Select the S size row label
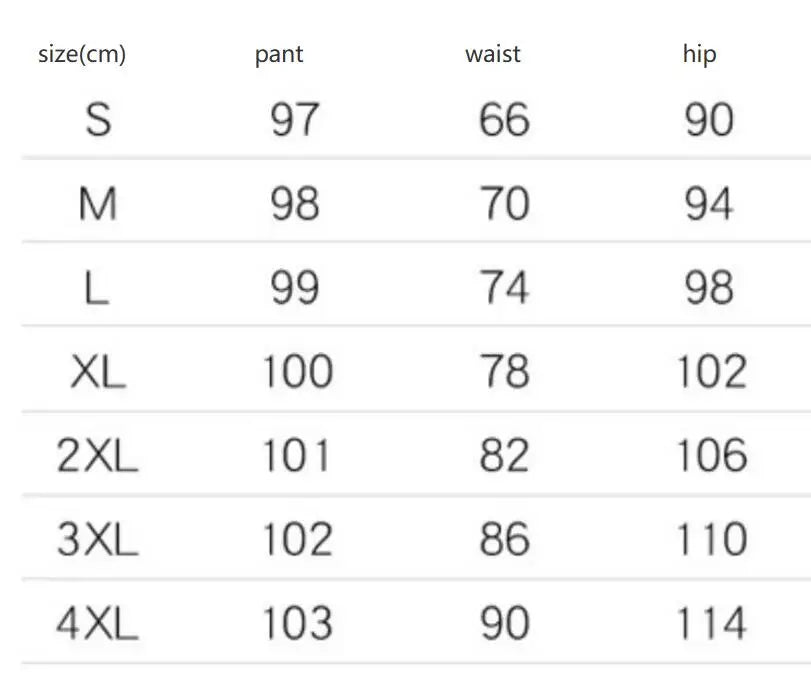This screenshot has height=679, width=811. click(x=98, y=119)
